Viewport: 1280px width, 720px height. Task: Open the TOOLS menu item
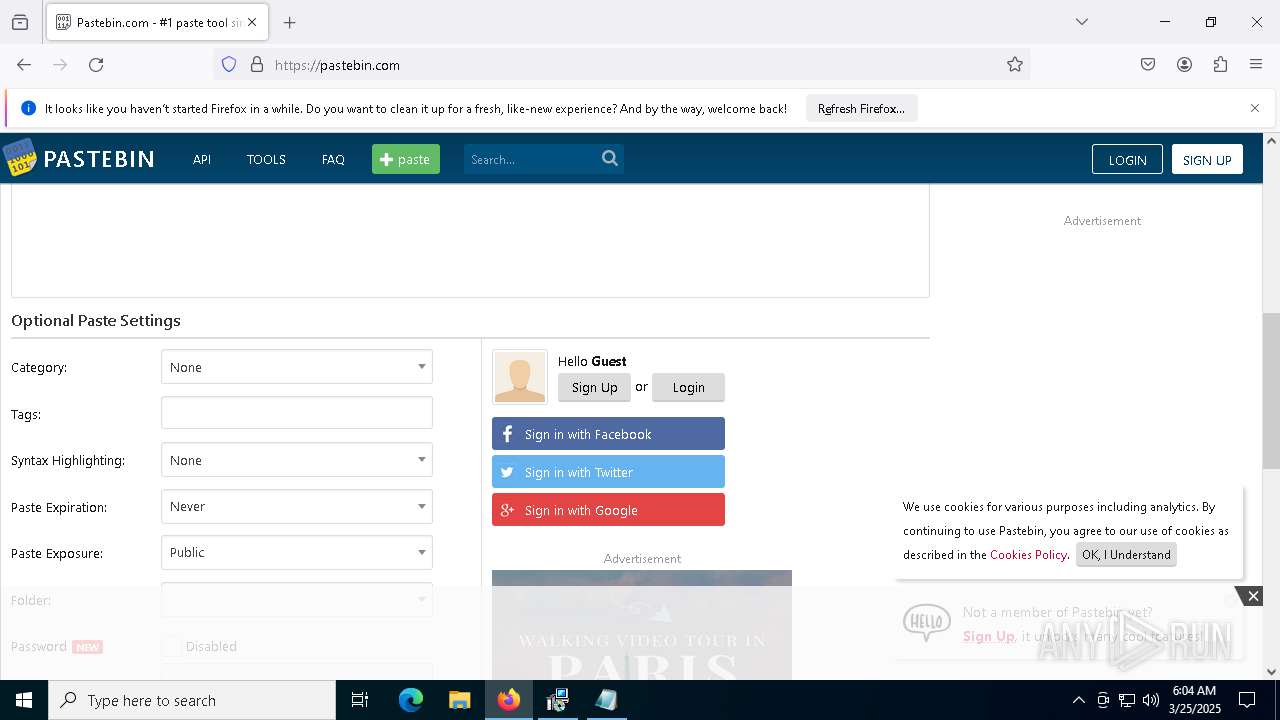[266, 159]
